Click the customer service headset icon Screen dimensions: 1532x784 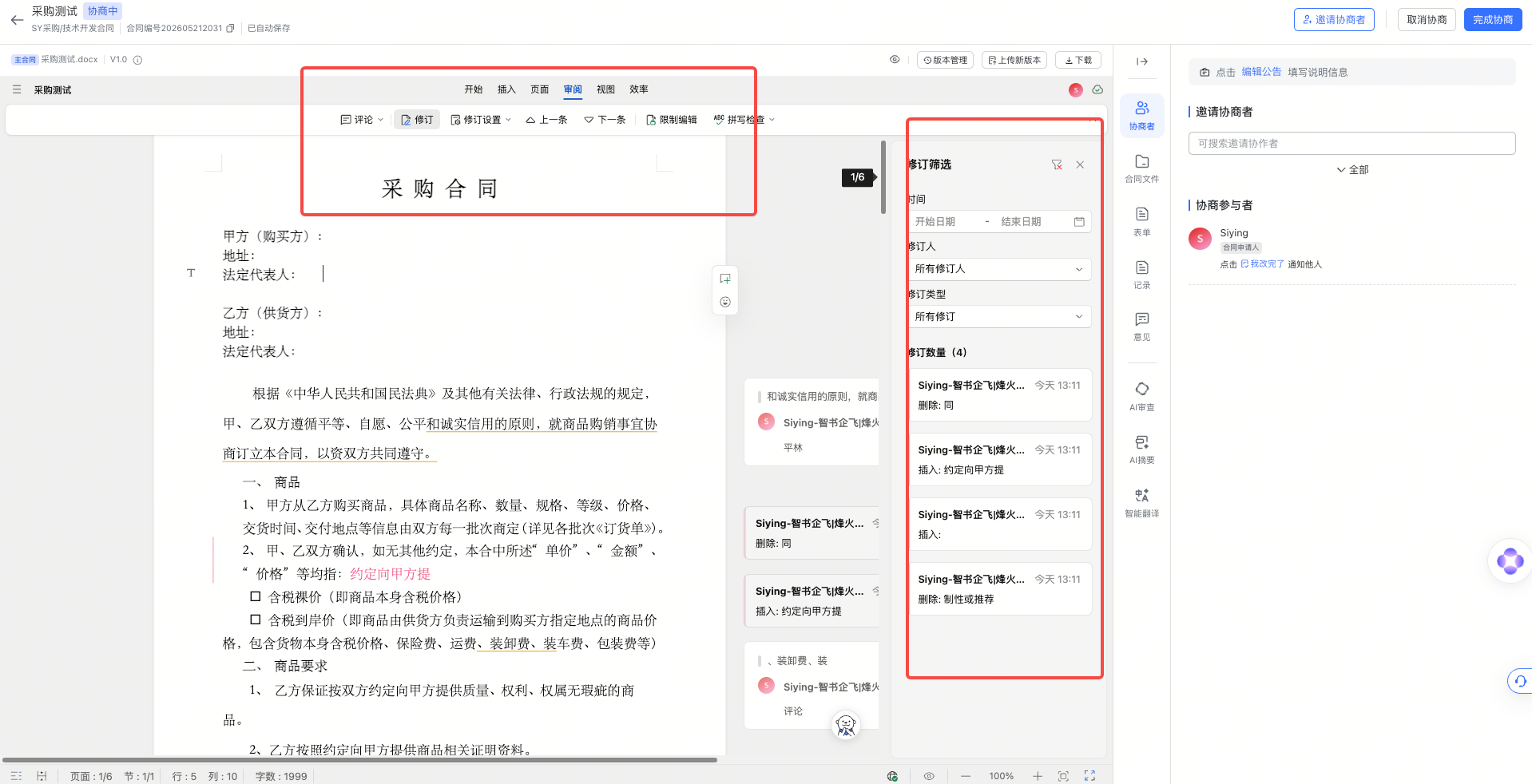(x=1520, y=681)
